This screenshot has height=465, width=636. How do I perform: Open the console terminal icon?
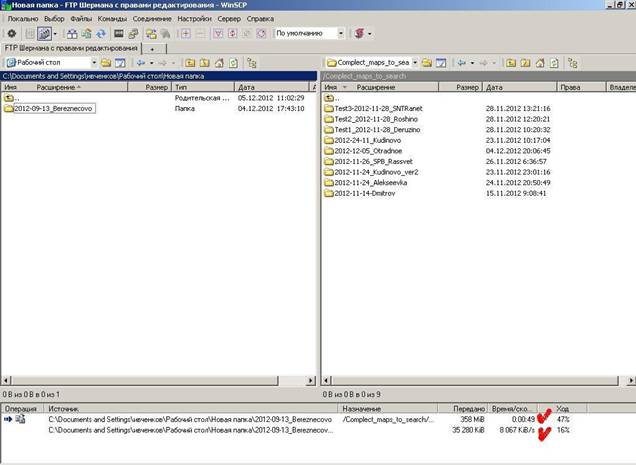pyautogui.click(x=118, y=34)
